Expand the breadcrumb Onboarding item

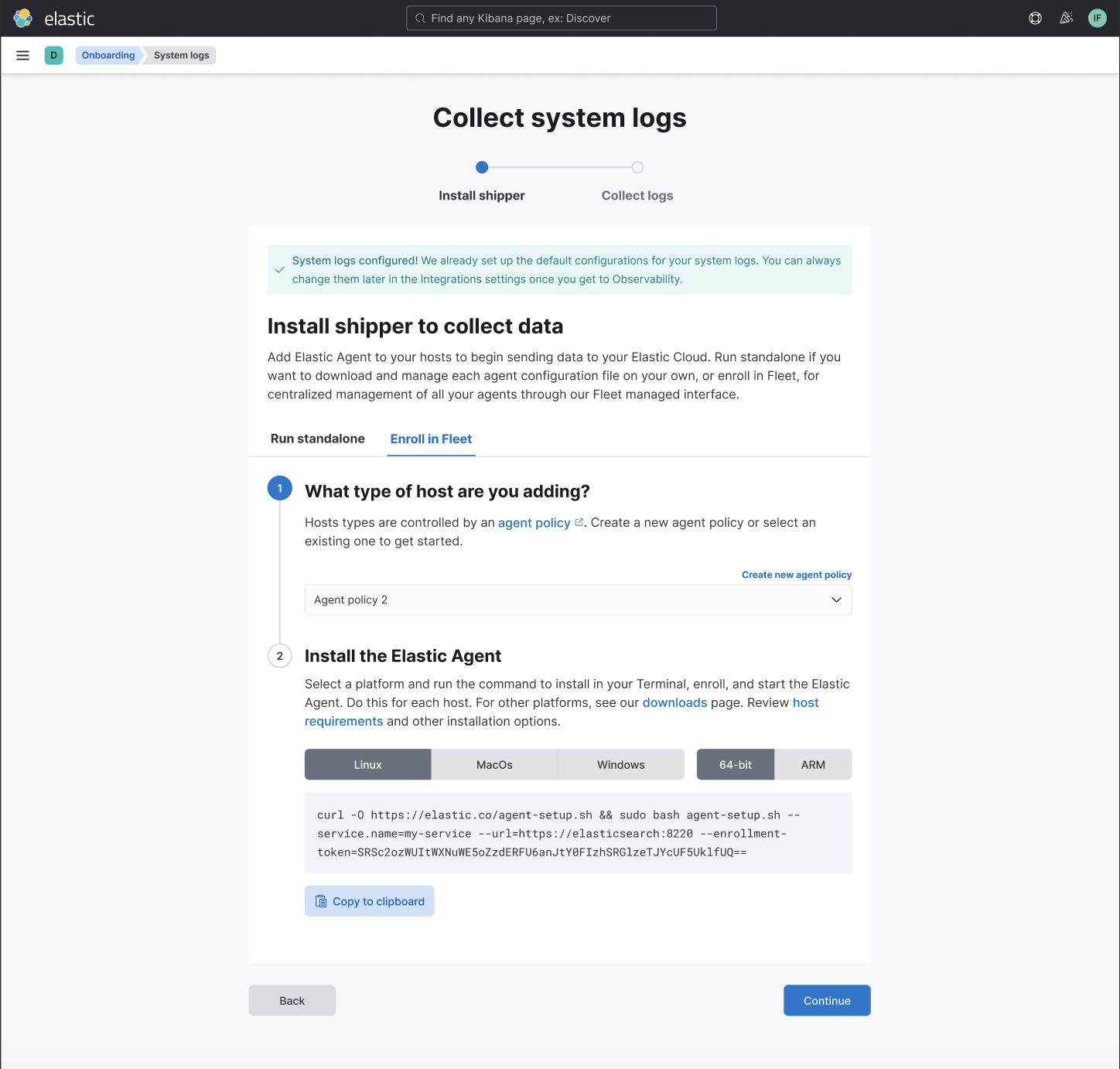[x=108, y=55]
